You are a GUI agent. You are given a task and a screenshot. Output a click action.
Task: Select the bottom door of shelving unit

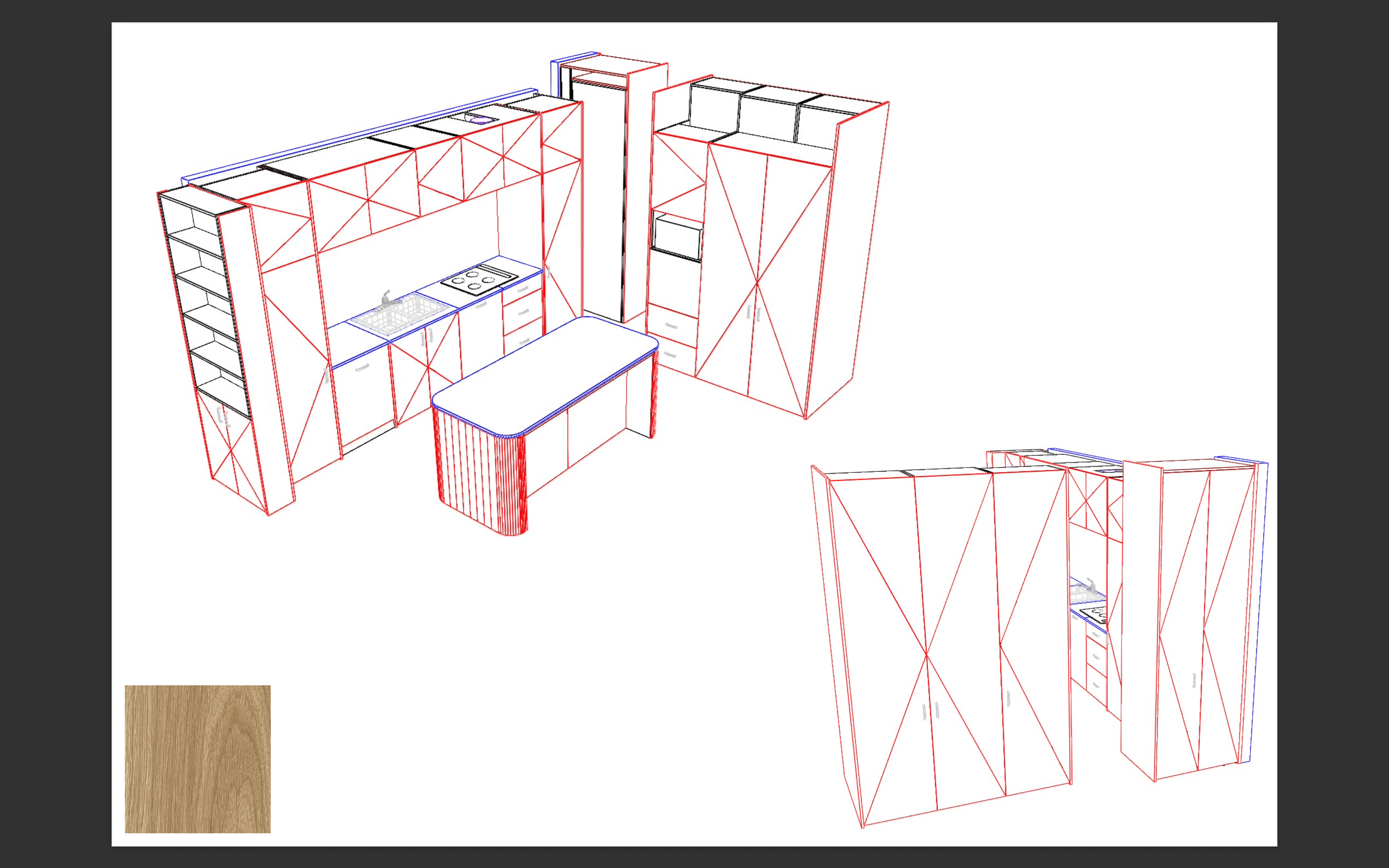coord(229,448)
